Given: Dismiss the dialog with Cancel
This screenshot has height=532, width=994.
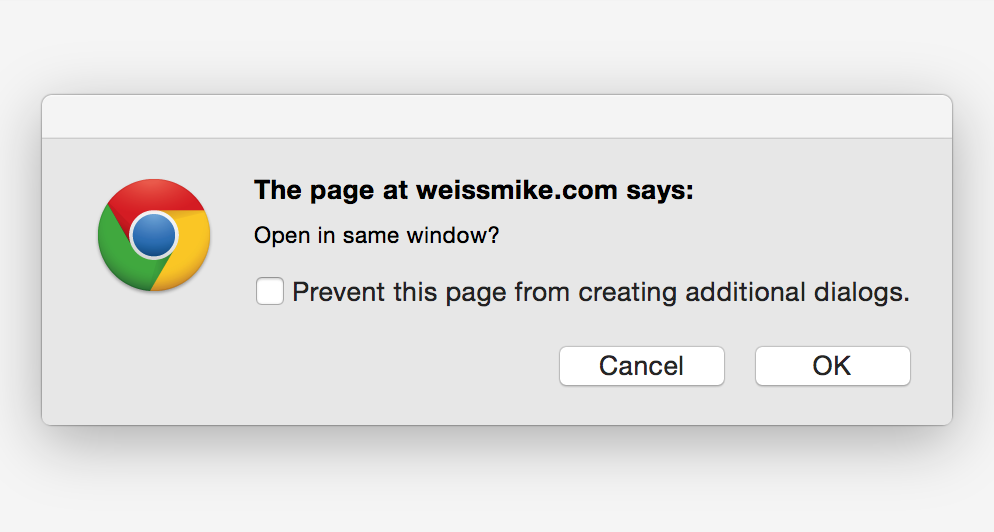Looking at the screenshot, I should (x=641, y=366).
